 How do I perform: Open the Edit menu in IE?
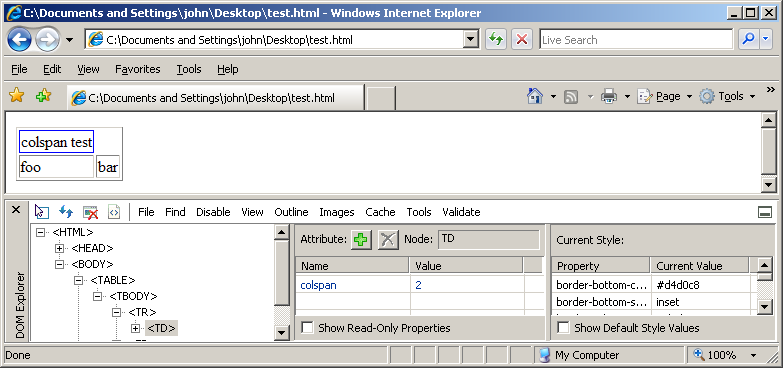pos(52,69)
